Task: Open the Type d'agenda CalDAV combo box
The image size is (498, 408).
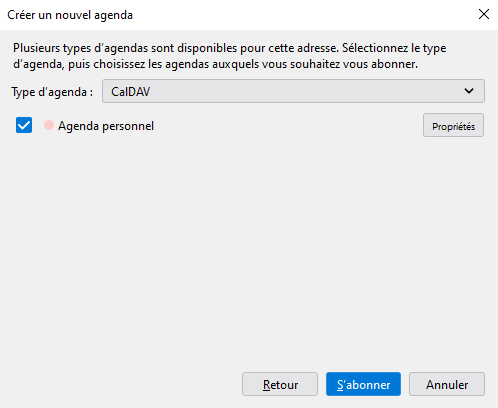Action: click(x=293, y=91)
